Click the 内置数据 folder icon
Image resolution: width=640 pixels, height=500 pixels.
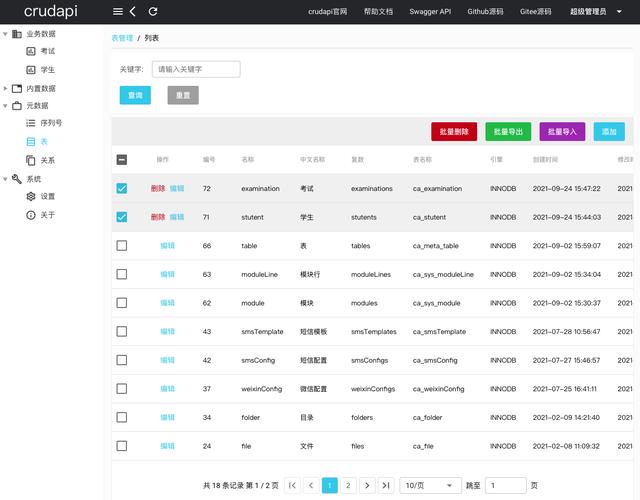pos(17,89)
